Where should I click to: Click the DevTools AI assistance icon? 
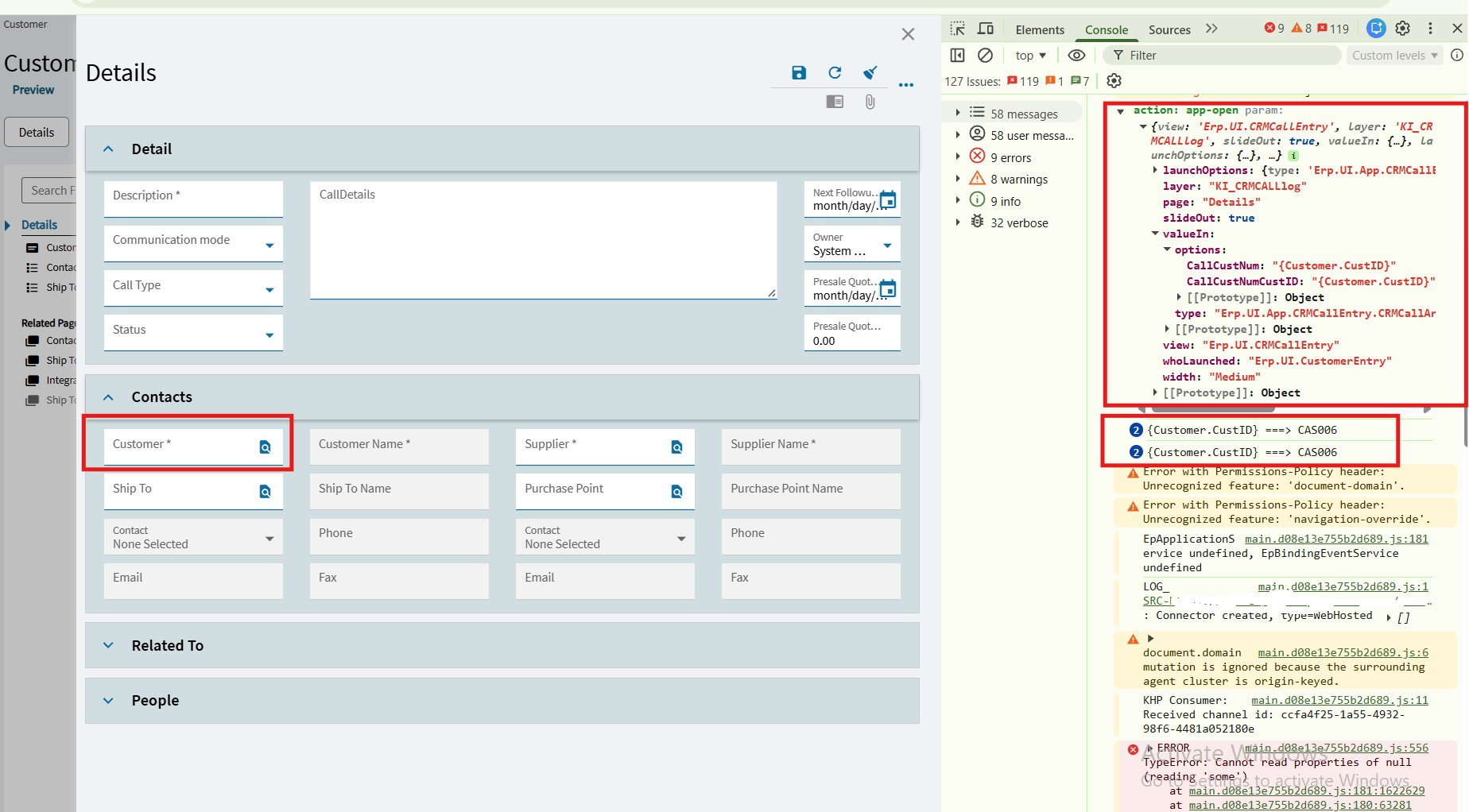[1376, 29]
